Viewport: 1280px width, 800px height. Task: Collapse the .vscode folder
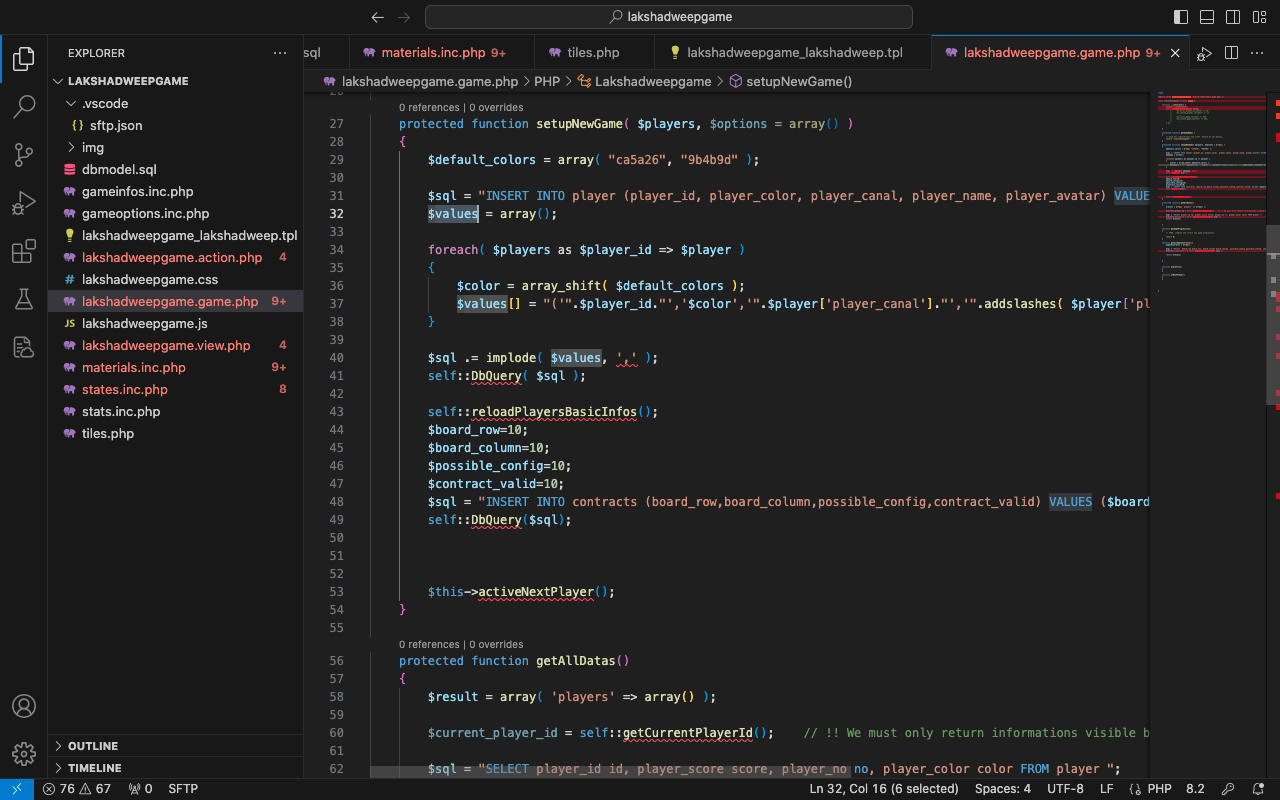coord(175,103)
